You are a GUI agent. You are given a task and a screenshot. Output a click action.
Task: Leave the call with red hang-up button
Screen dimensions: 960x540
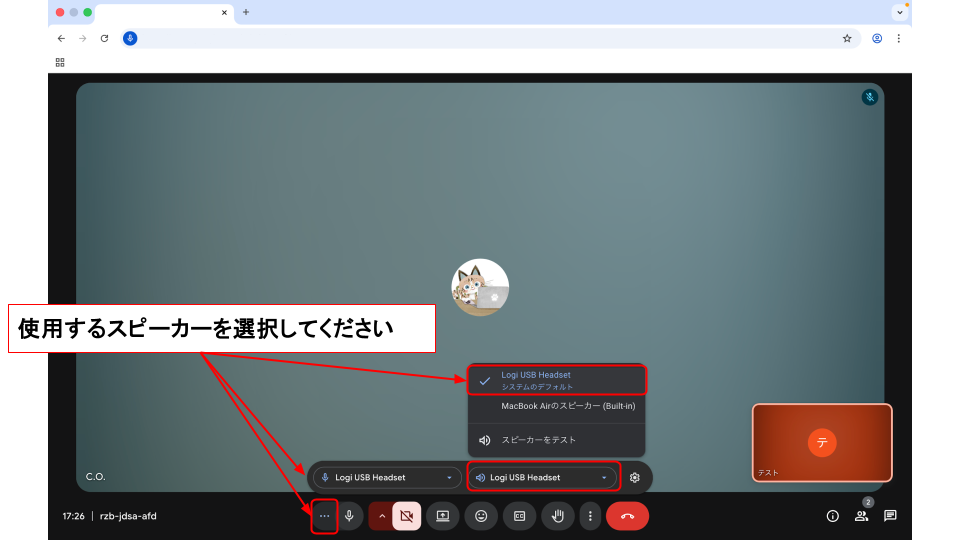[627, 516]
